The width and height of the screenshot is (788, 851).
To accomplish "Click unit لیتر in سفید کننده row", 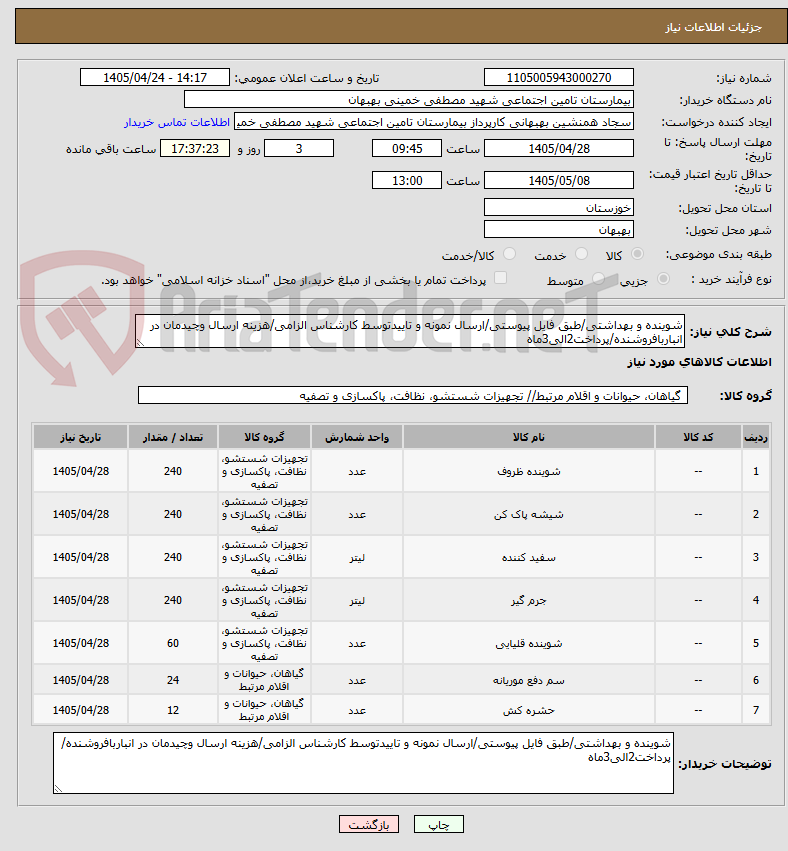I will (357, 557).
